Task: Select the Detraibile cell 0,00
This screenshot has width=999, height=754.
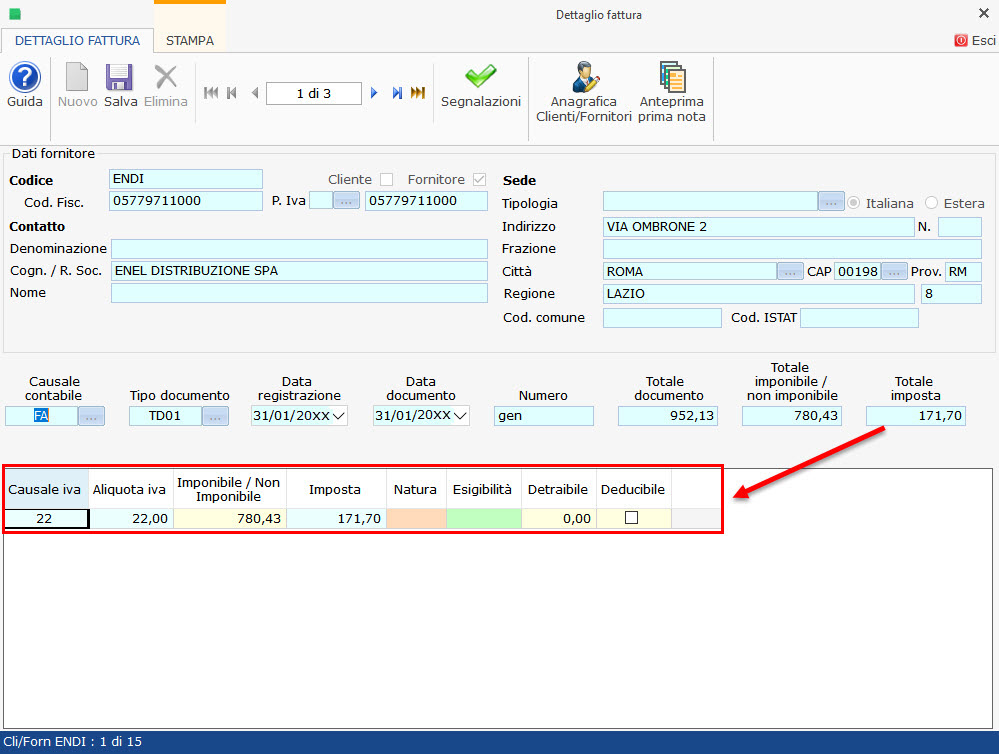Action: click(559, 518)
